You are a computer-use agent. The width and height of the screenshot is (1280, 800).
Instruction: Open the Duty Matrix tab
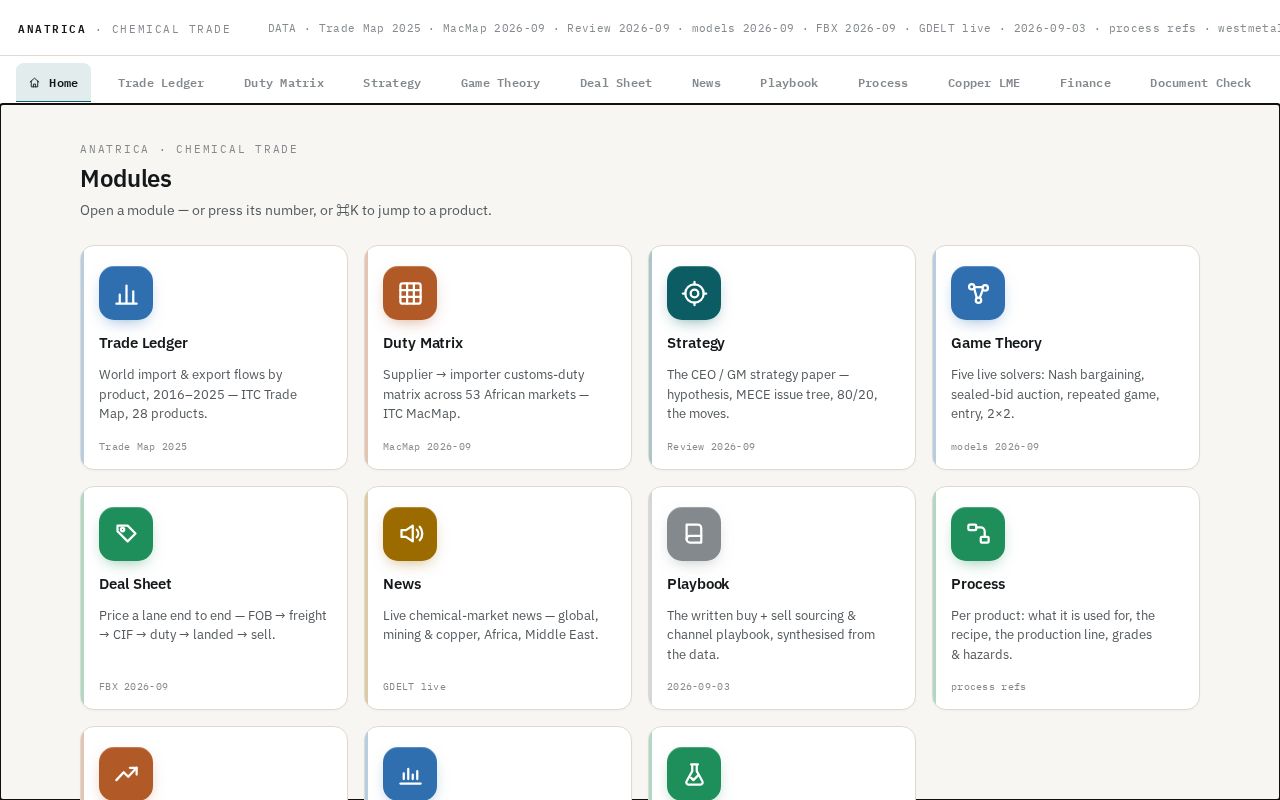284,83
